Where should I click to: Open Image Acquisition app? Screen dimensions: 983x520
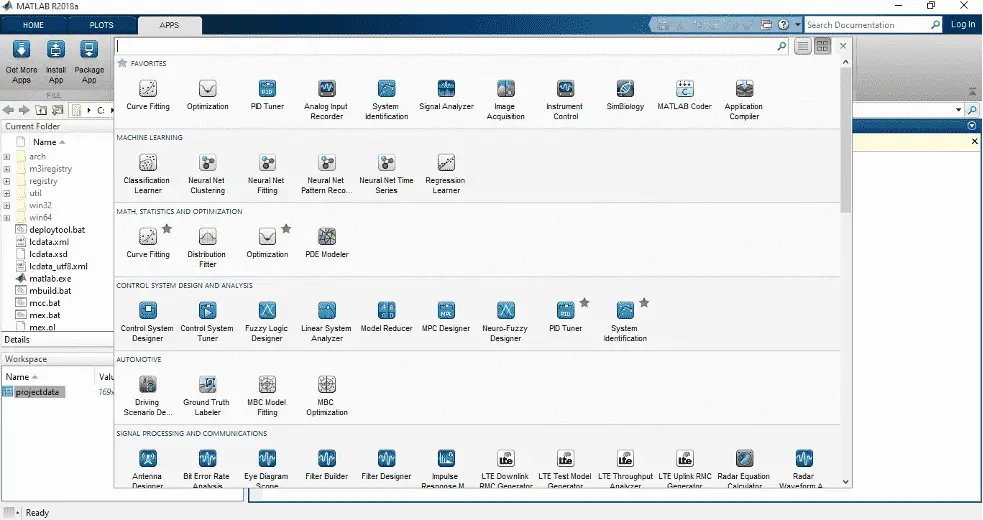pyautogui.click(x=505, y=100)
